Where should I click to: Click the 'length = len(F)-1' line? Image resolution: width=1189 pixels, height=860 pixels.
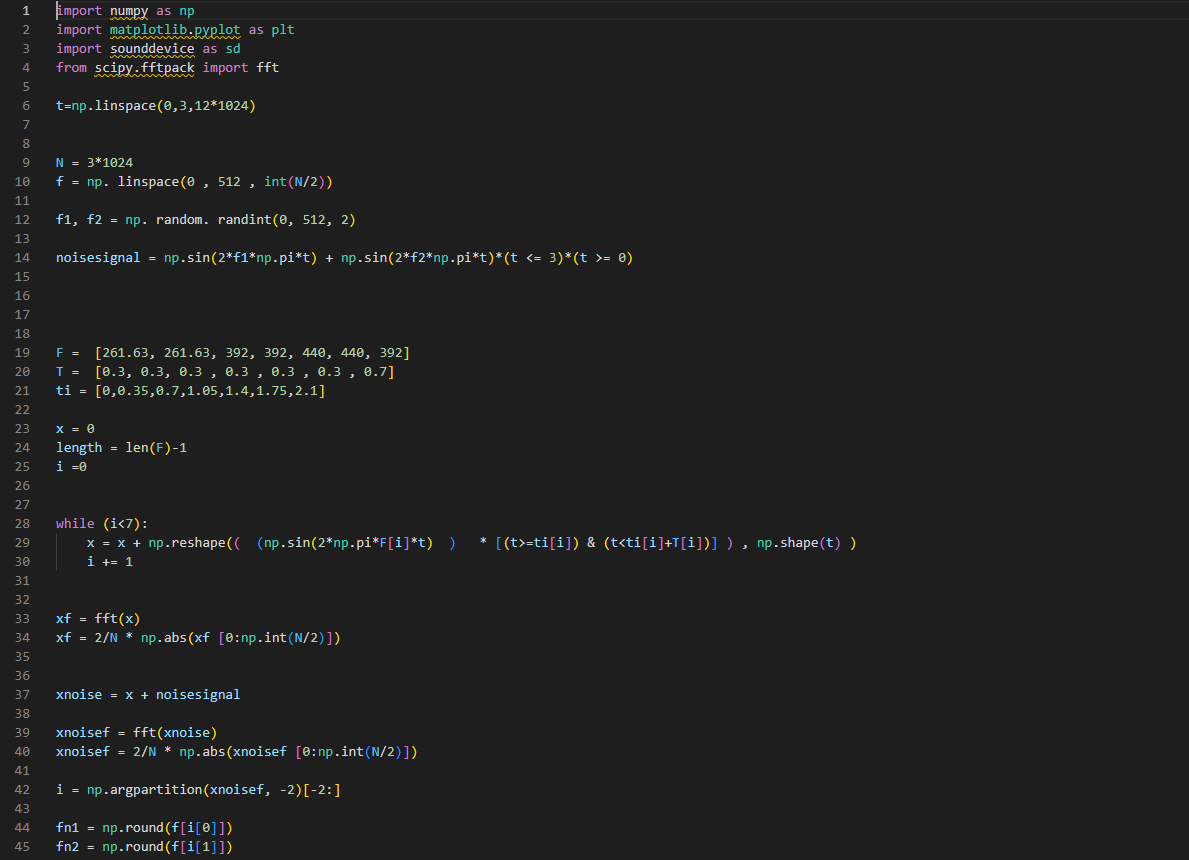pos(121,447)
